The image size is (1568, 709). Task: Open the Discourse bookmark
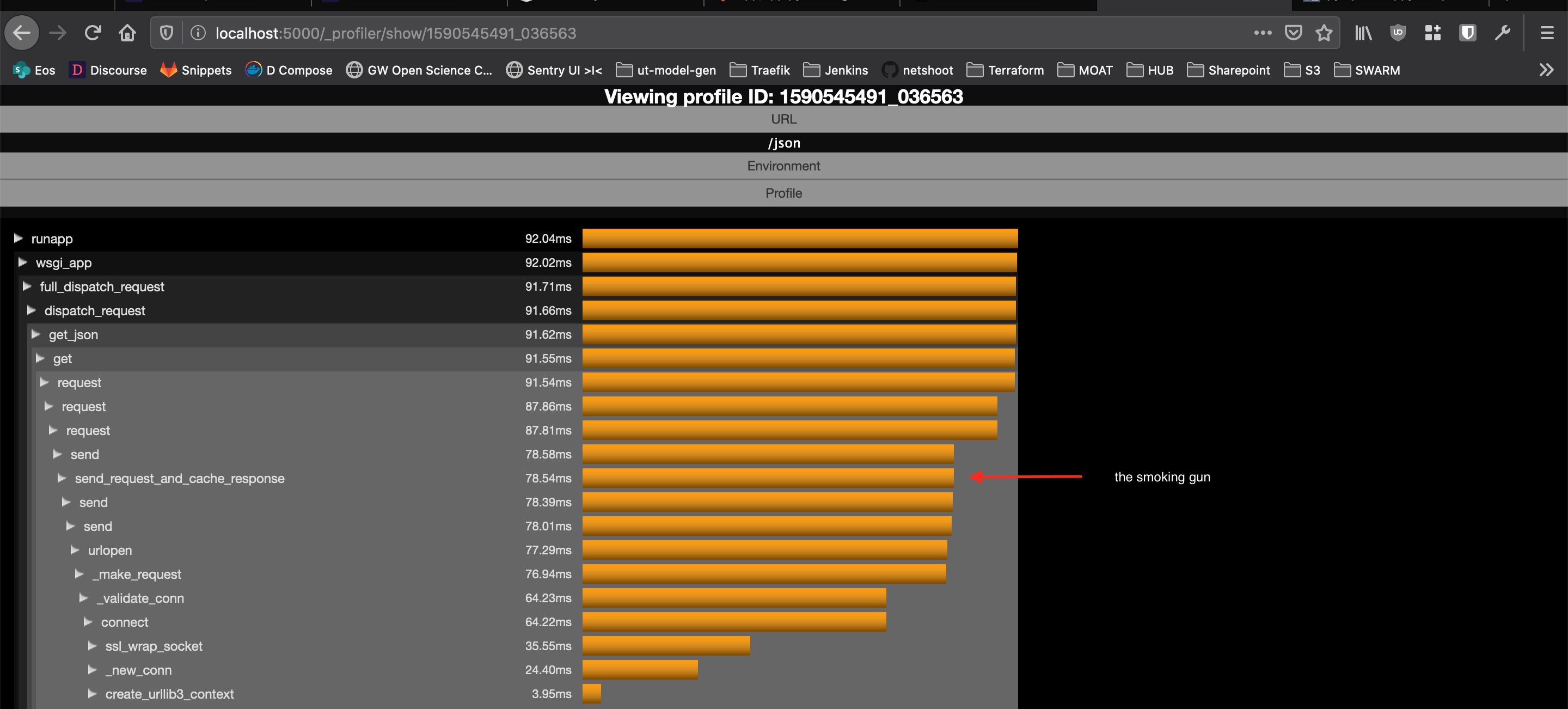tap(108, 70)
